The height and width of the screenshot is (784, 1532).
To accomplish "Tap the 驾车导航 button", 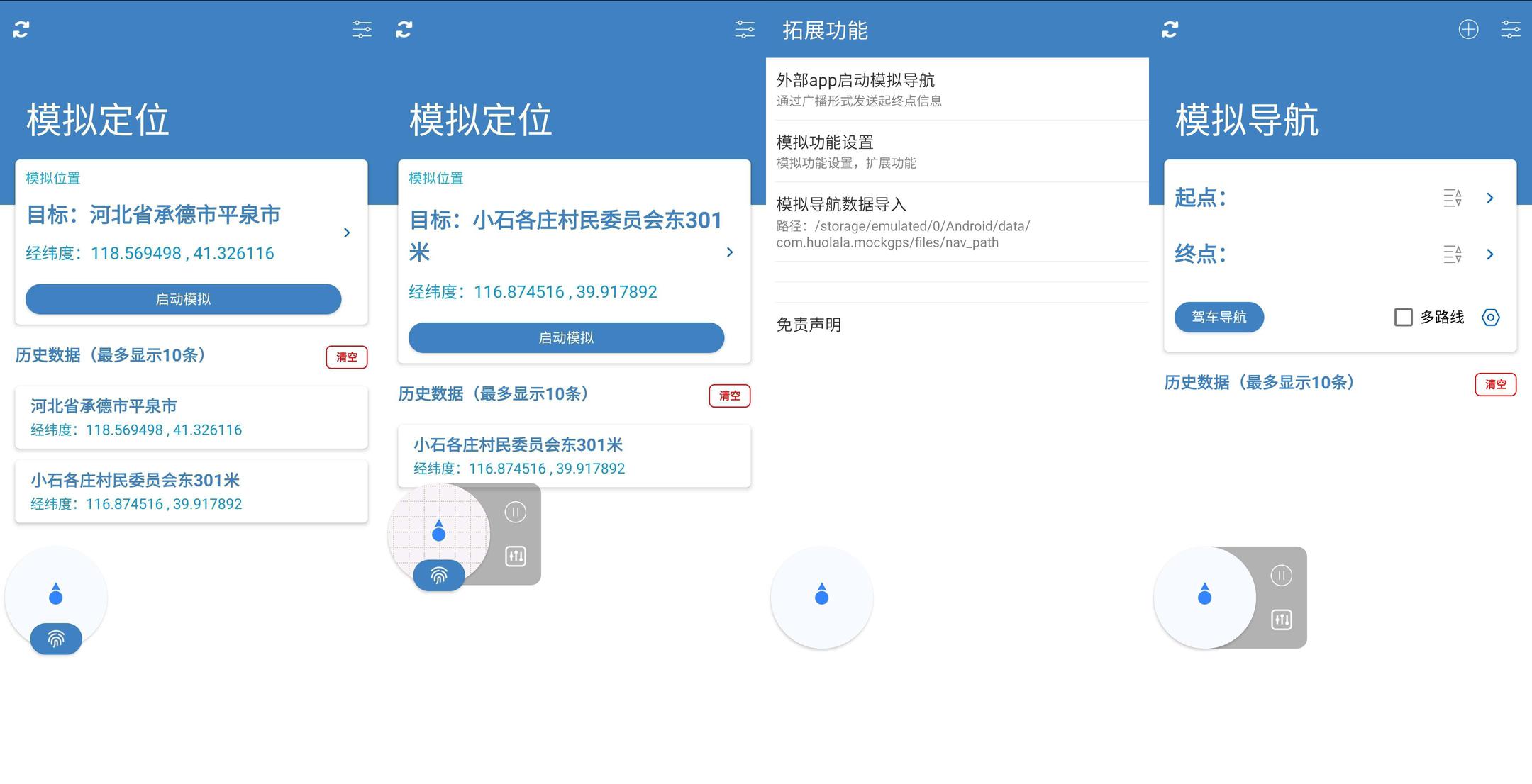I will click(1219, 317).
